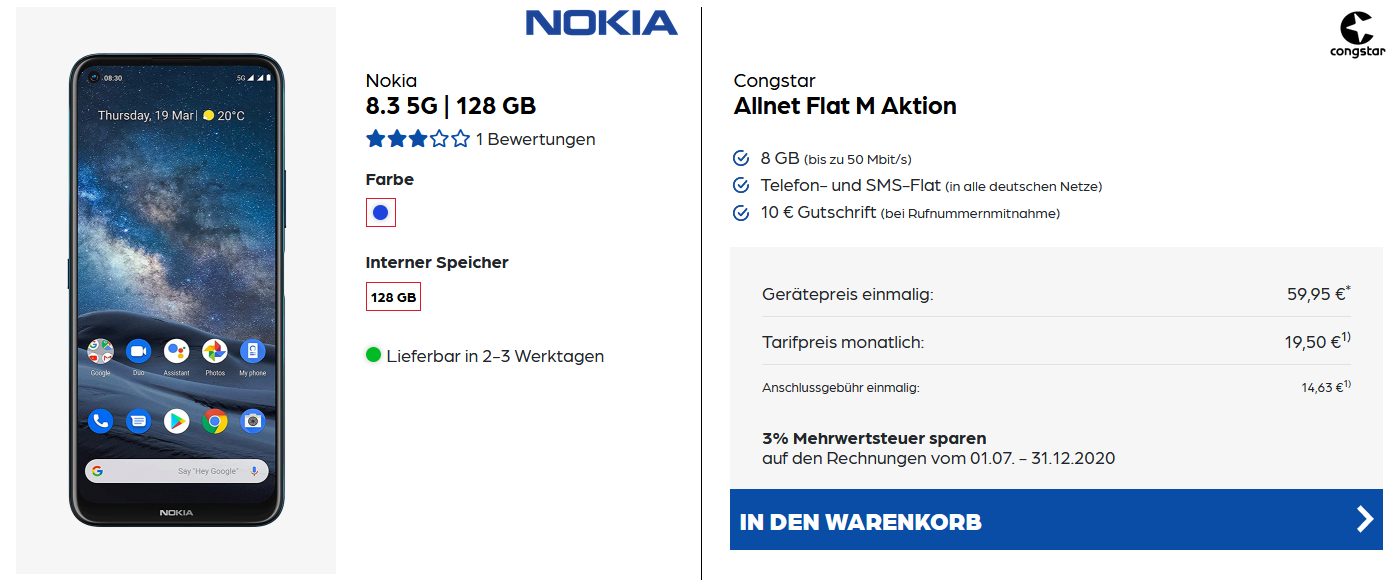
Task: Click the green availability dot
Action: click(x=374, y=355)
